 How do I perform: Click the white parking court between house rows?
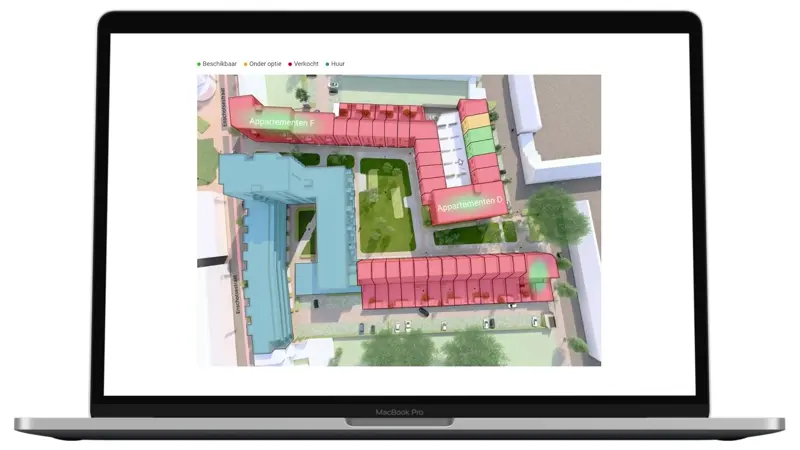451,149
